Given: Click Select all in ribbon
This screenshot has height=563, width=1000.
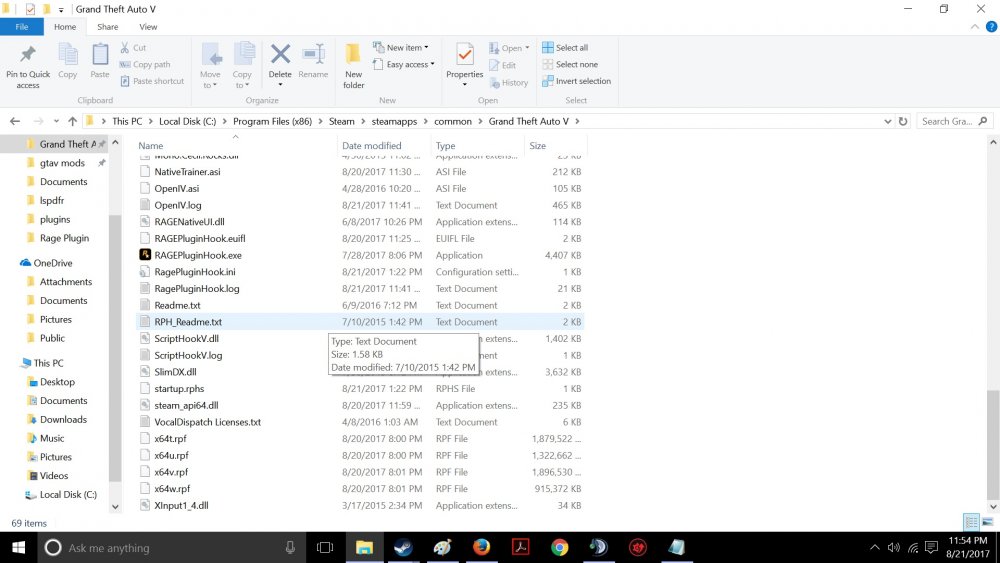Looking at the screenshot, I should pos(565,48).
